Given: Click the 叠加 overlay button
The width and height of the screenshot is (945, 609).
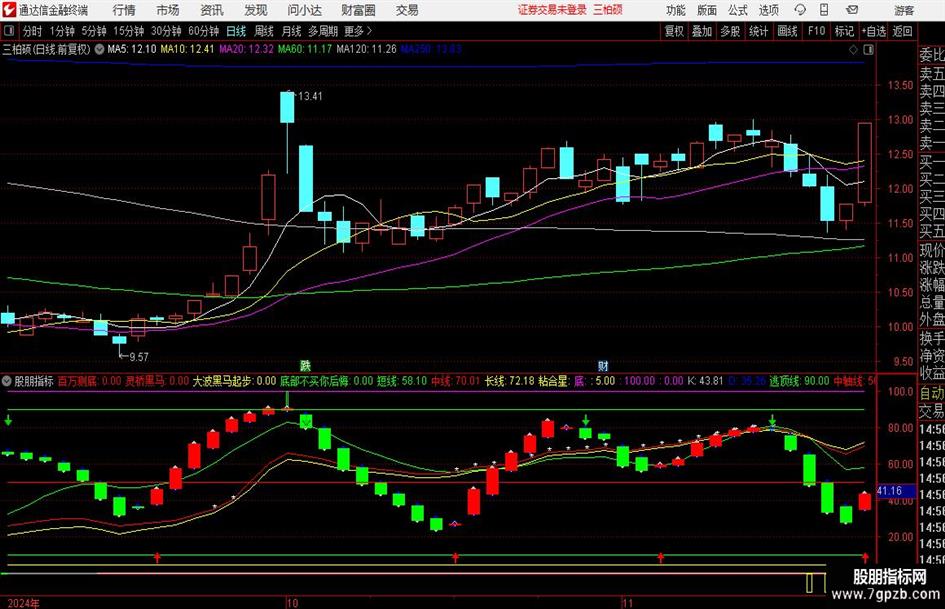Looking at the screenshot, I should pos(702,31).
